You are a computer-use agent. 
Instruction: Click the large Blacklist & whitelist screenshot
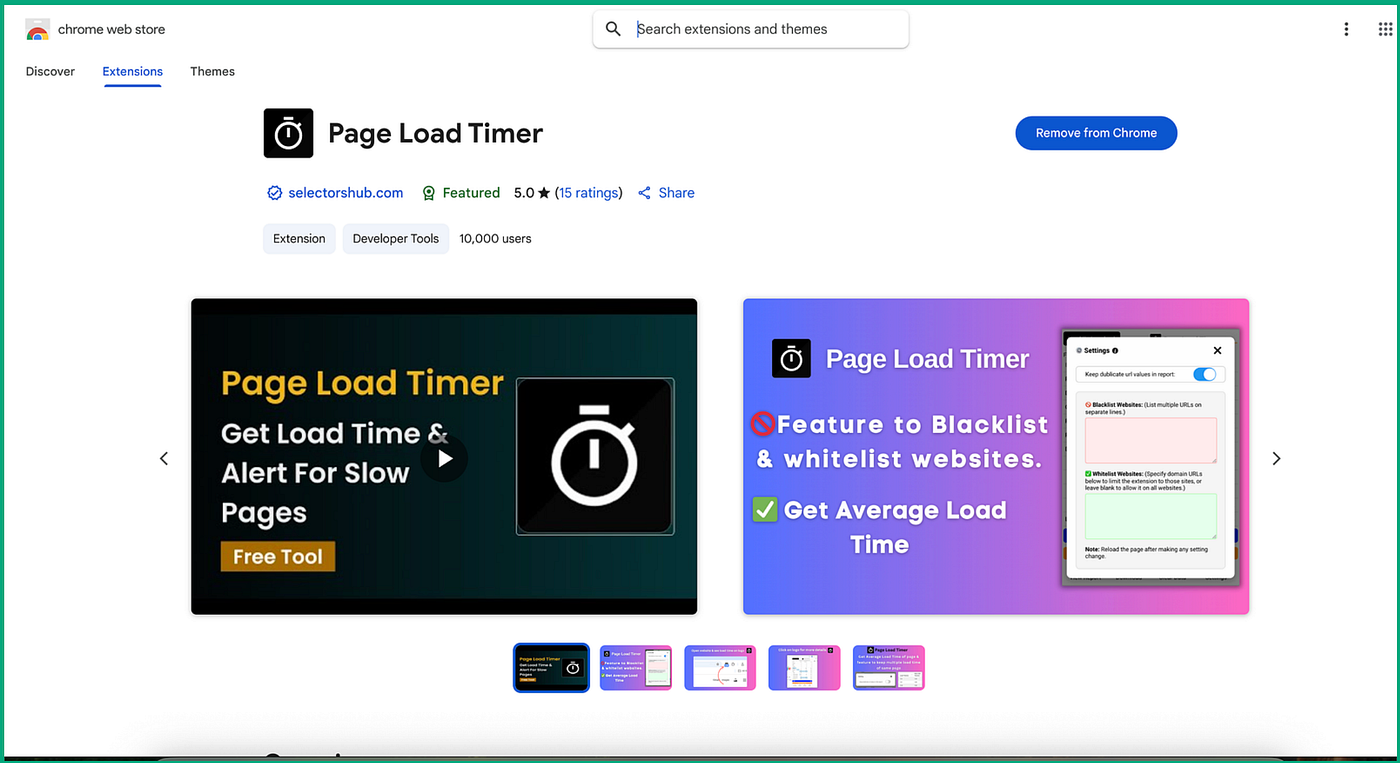tap(996, 456)
